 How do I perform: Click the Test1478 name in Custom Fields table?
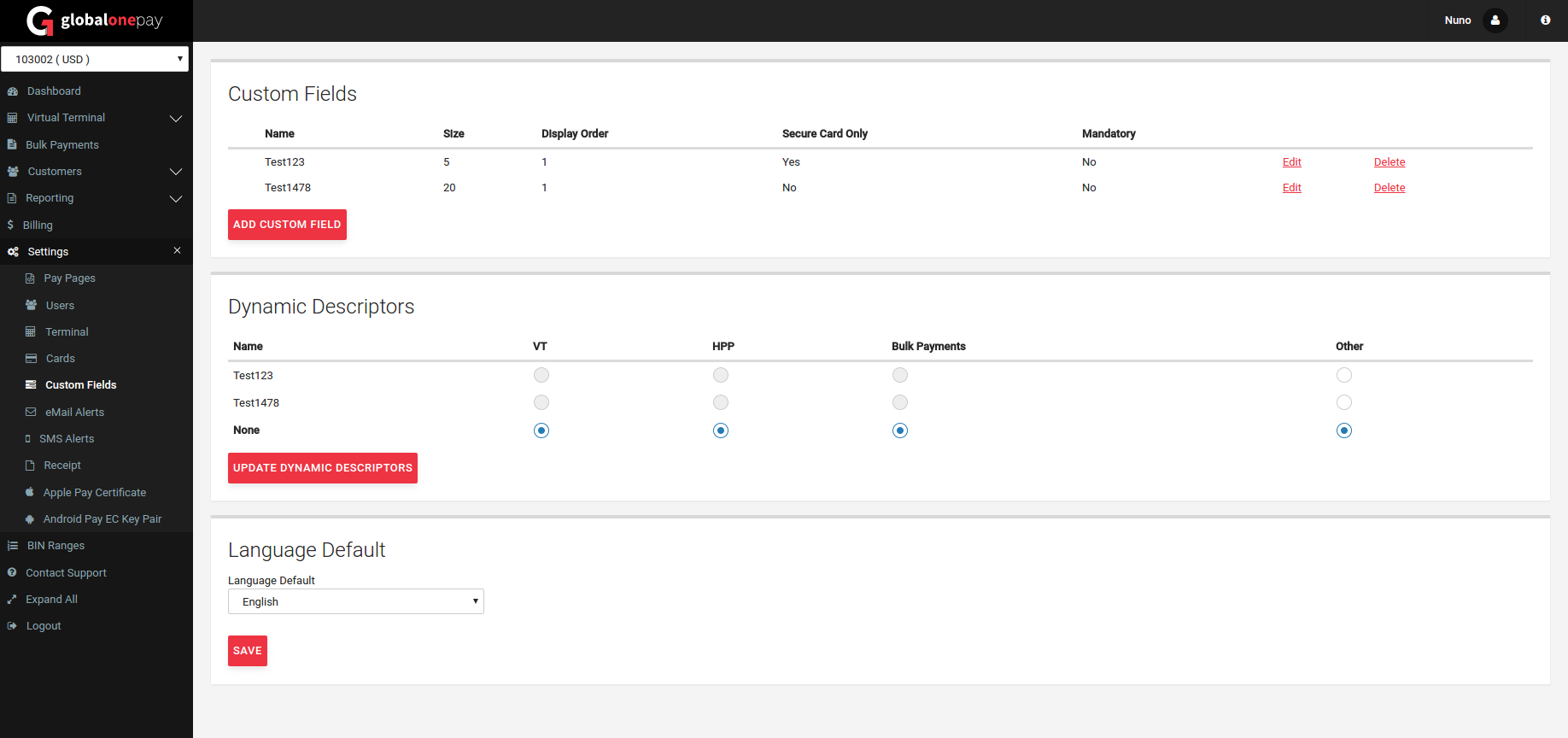pos(288,188)
